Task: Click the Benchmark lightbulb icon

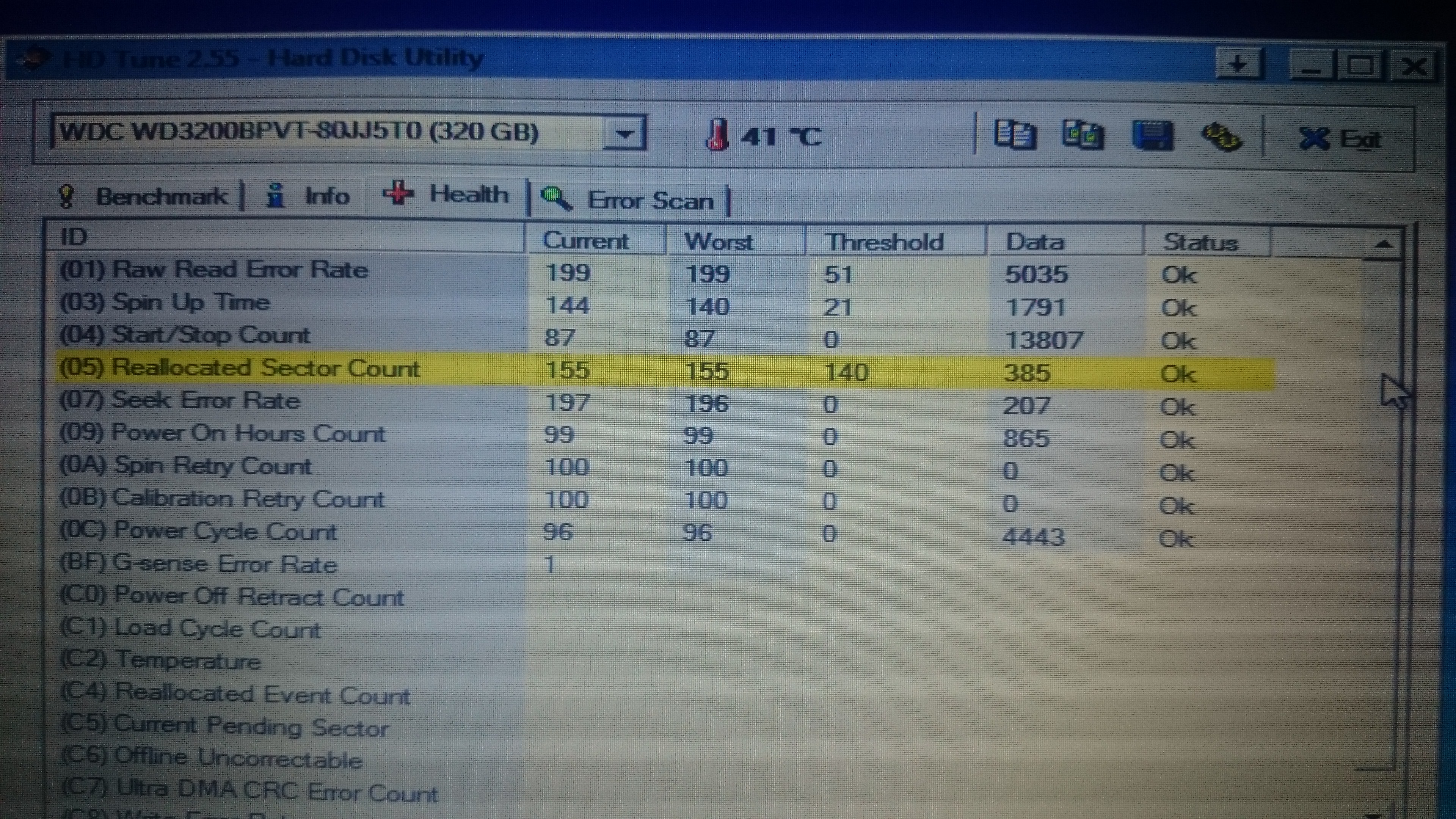Action: [66, 196]
